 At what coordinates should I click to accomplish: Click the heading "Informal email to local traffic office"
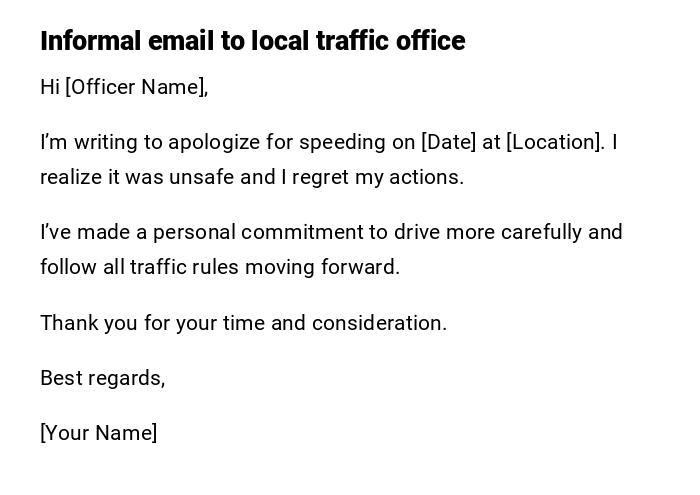pyautogui.click(x=252, y=41)
